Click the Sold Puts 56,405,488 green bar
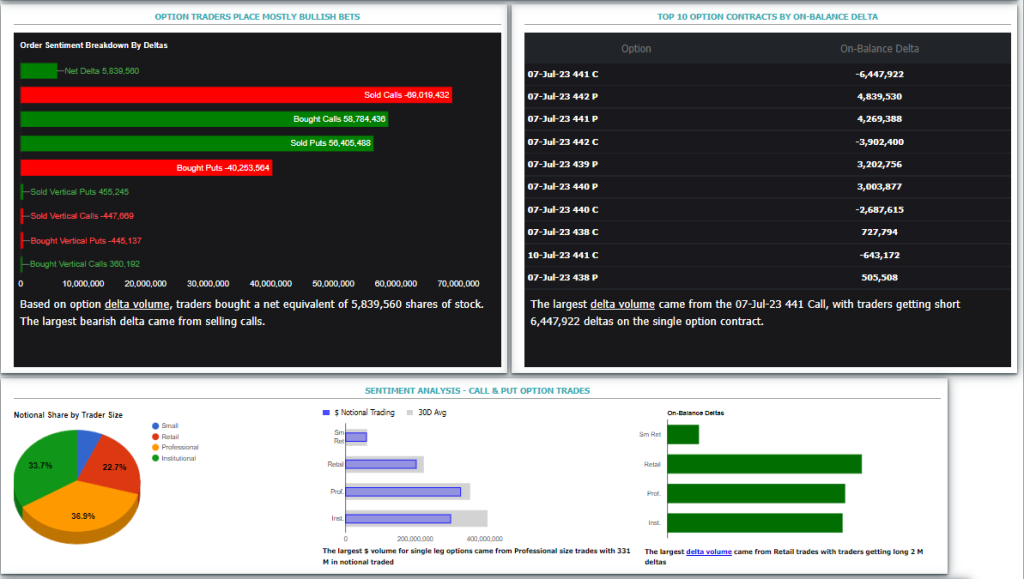The width and height of the screenshot is (1024, 579). pos(197,143)
